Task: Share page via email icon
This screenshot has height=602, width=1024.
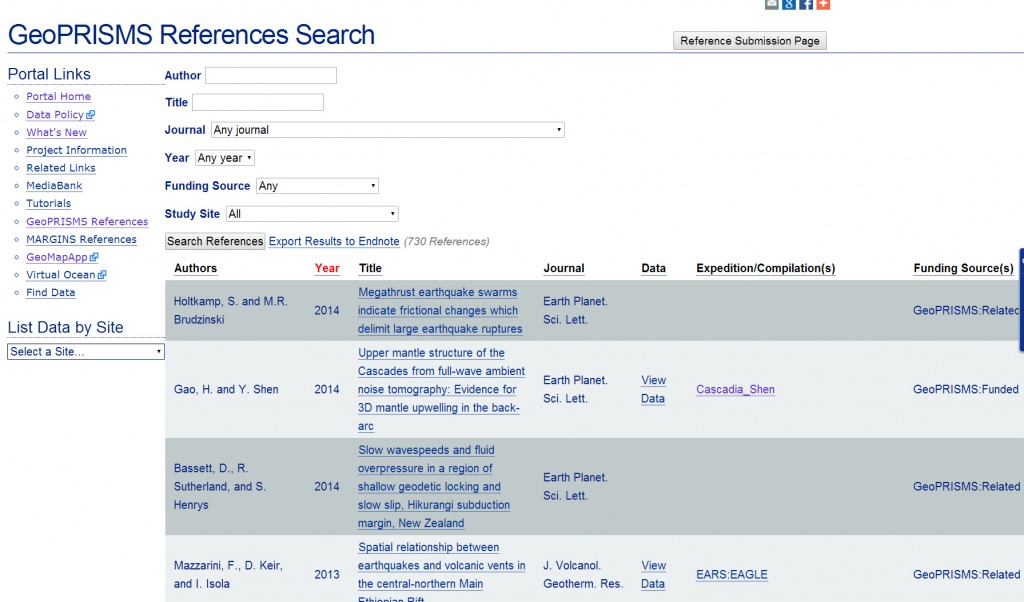Action: point(771,4)
